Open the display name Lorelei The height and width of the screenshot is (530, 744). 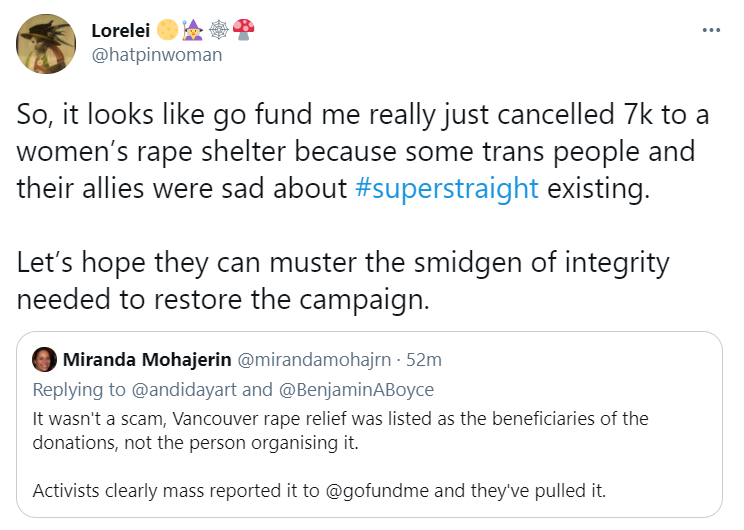click(x=120, y=30)
